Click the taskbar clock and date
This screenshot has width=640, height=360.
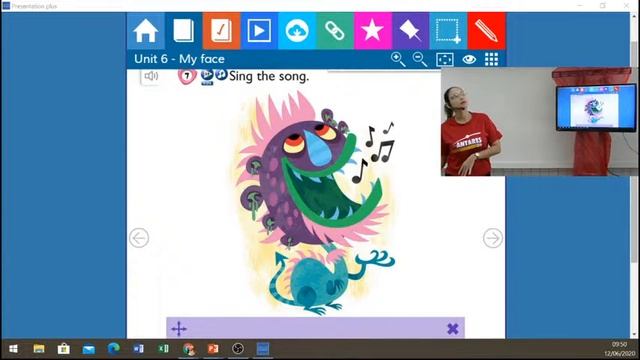click(620, 349)
